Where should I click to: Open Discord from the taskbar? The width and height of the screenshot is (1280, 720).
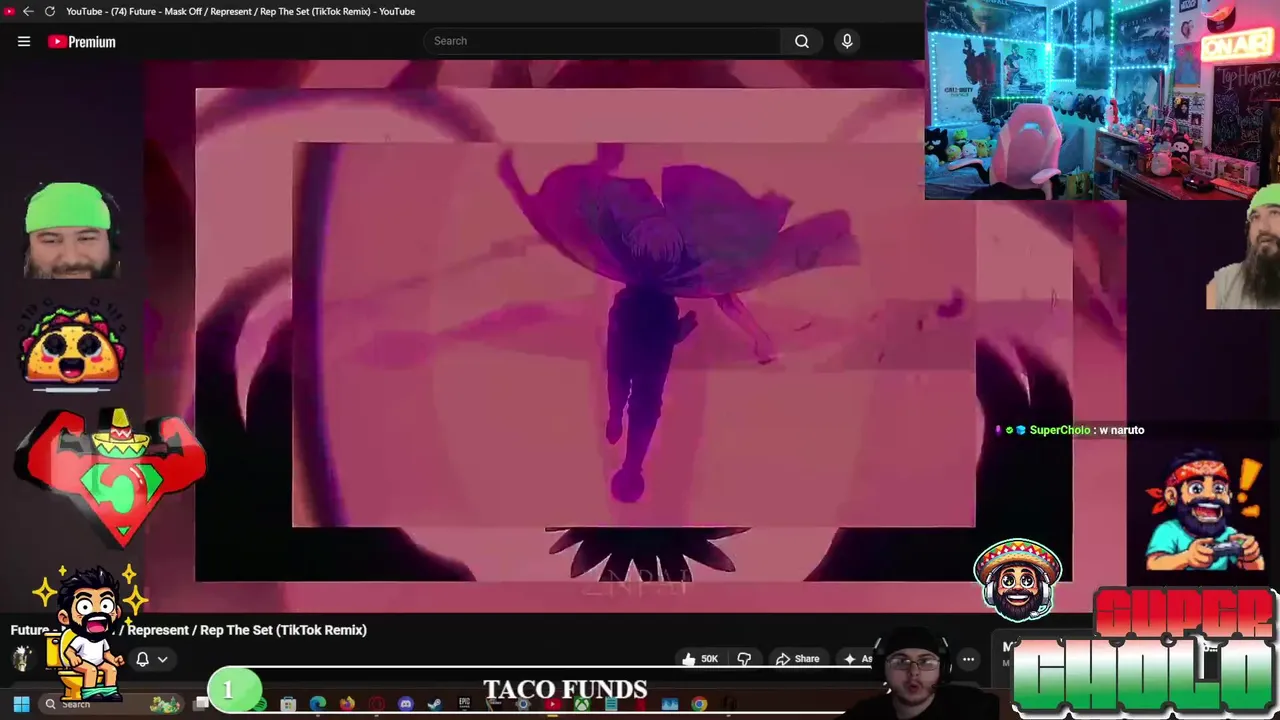click(405, 704)
